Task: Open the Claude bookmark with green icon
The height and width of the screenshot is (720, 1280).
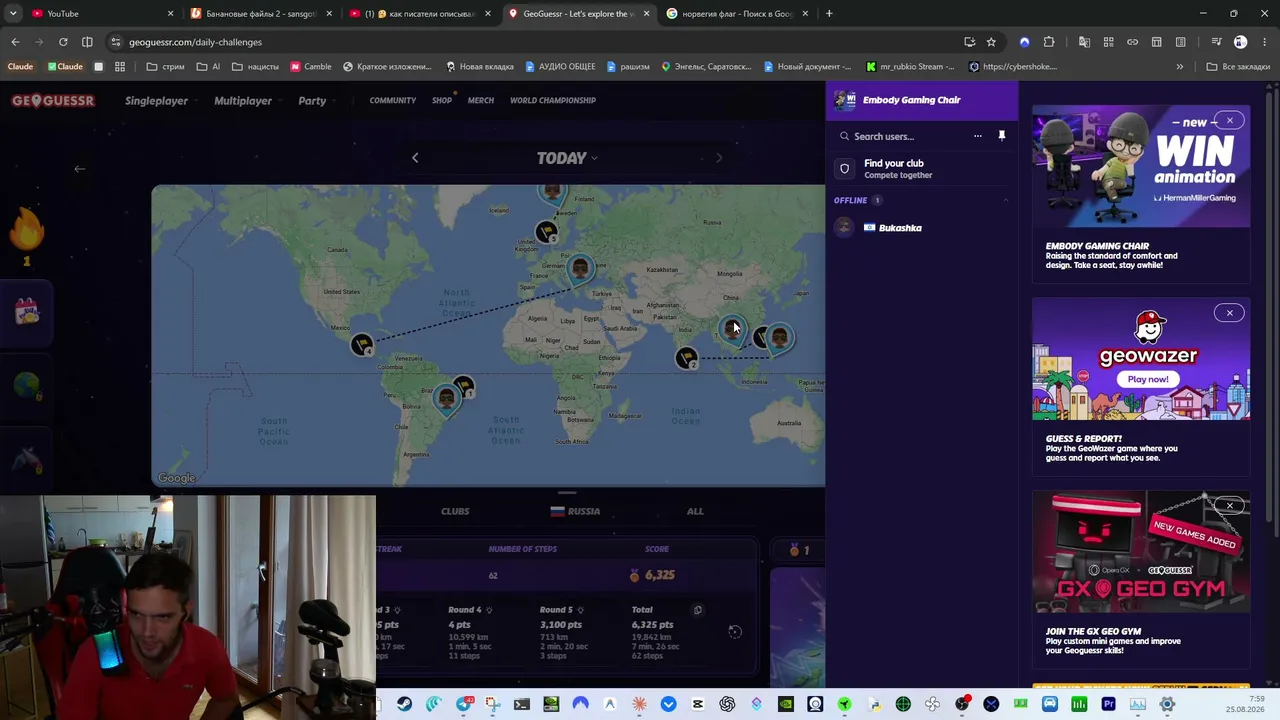Action: [65, 67]
